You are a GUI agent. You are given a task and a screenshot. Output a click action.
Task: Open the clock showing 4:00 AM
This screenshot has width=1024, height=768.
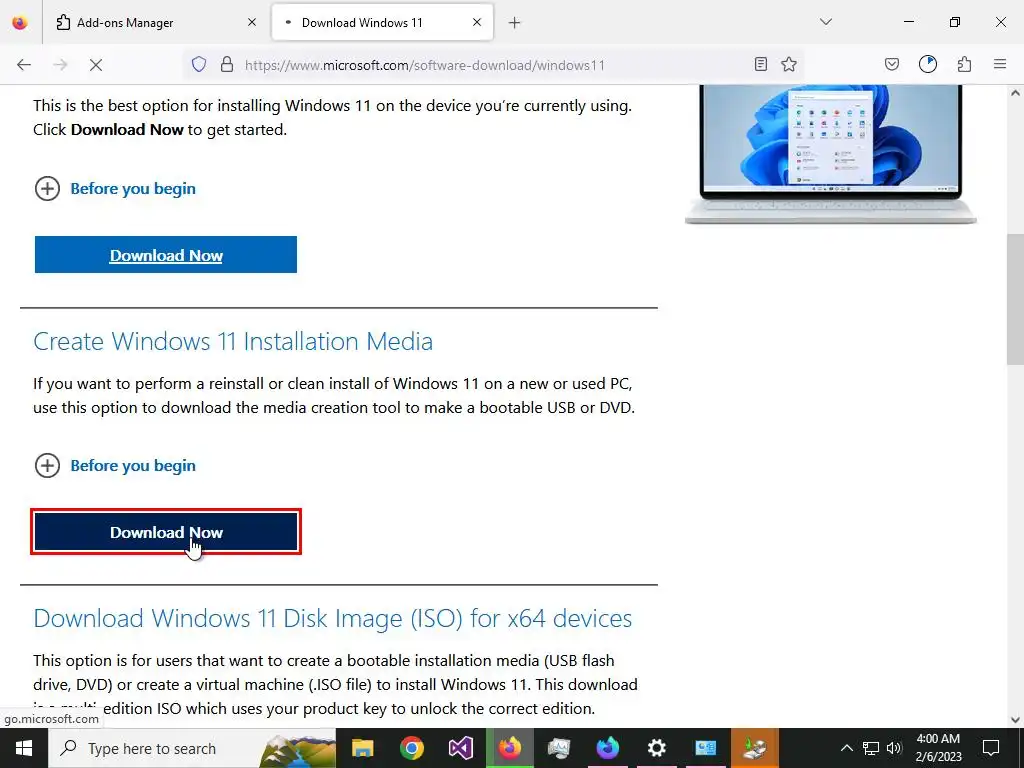tap(938, 748)
